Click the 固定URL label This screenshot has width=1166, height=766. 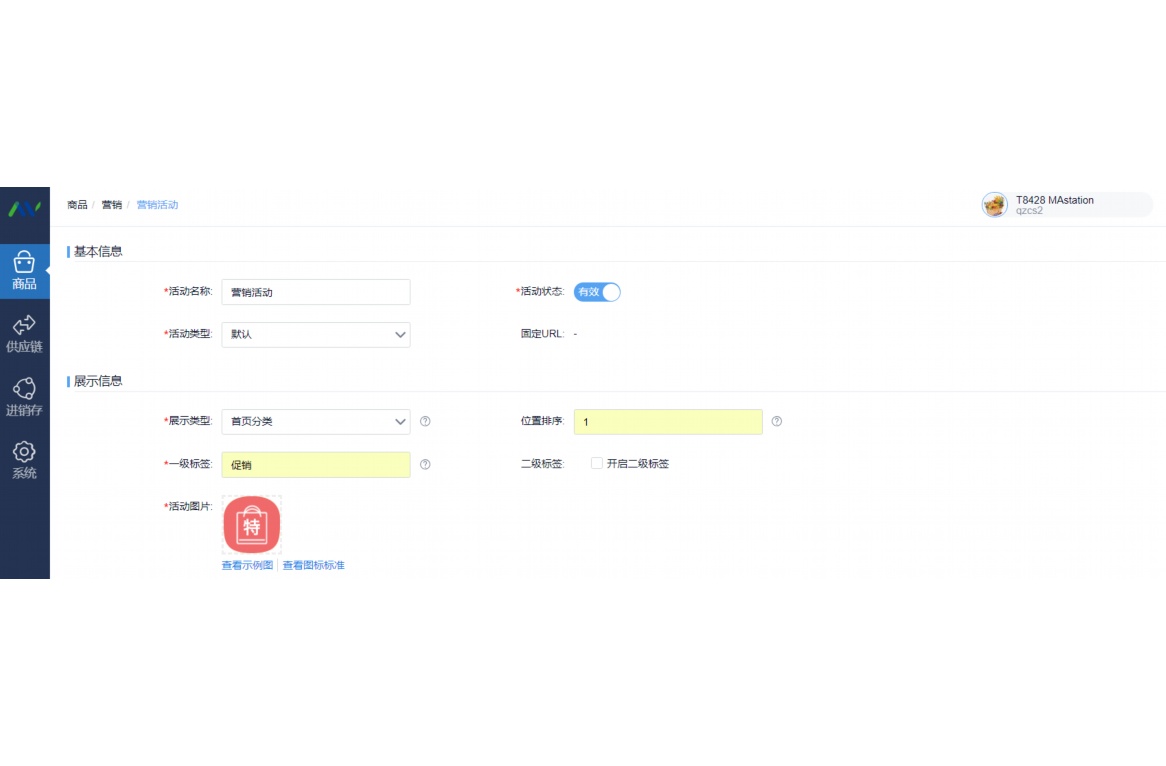(x=542, y=334)
